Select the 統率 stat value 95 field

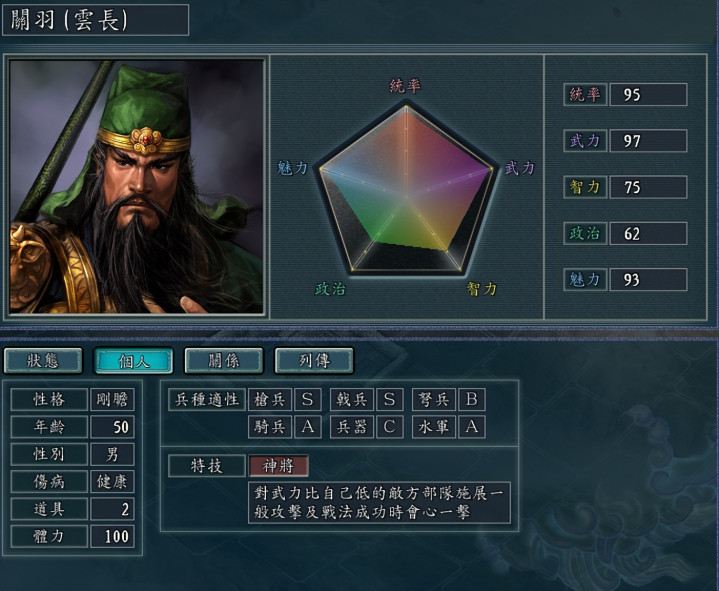(x=648, y=94)
